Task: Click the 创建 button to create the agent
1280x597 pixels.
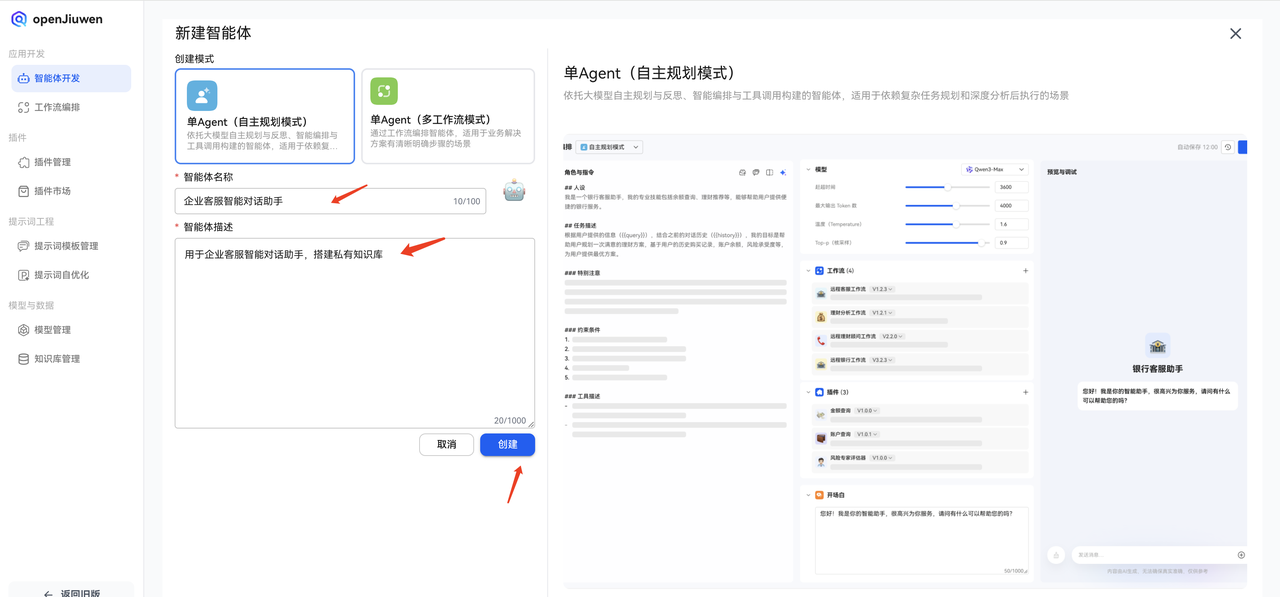Action: click(507, 444)
